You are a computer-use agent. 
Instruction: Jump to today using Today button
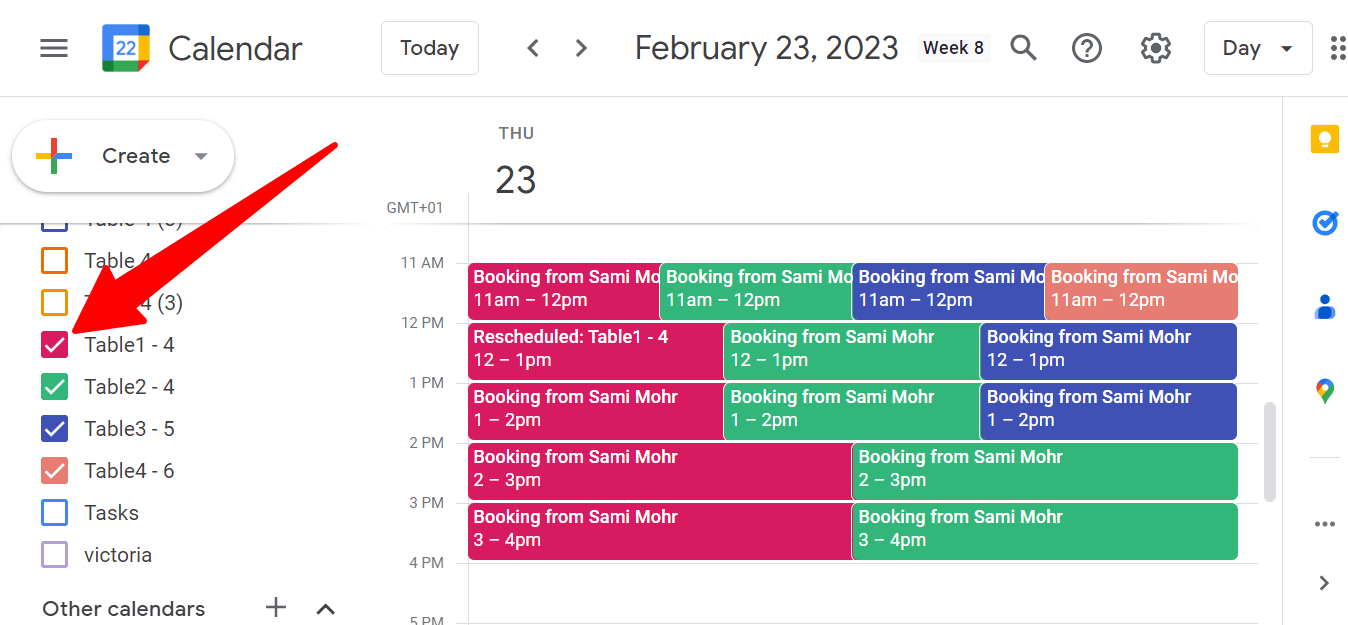pos(429,47)
